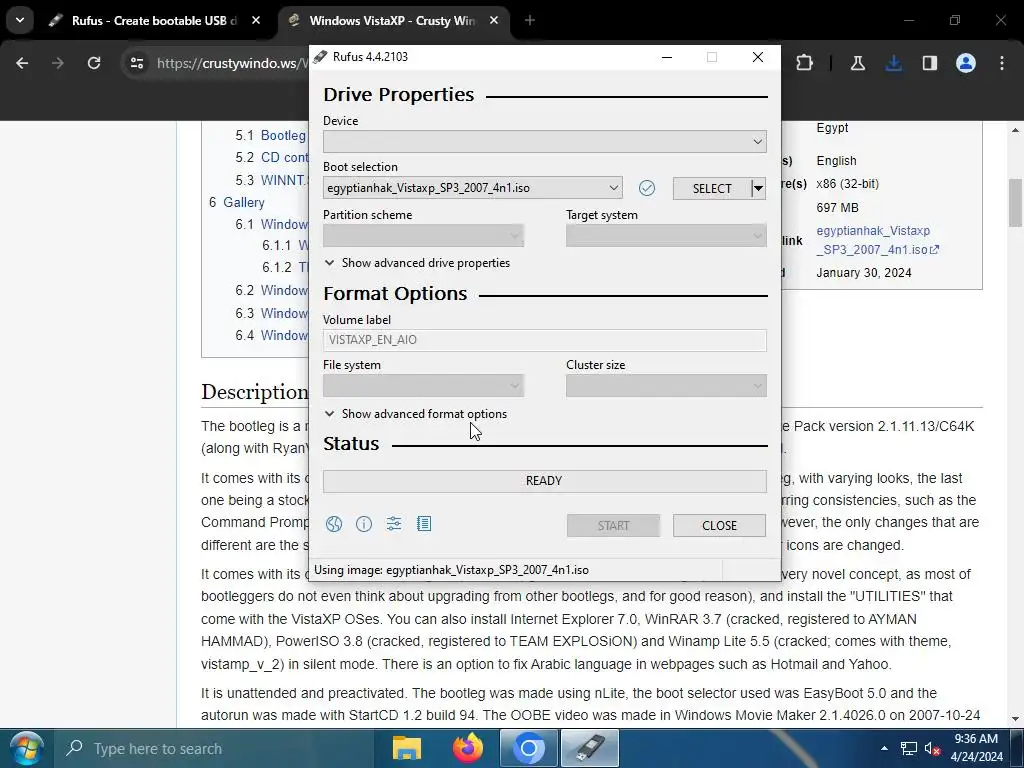Launch Firefox from taskbar
The image size is (1024, 768).
468,748
